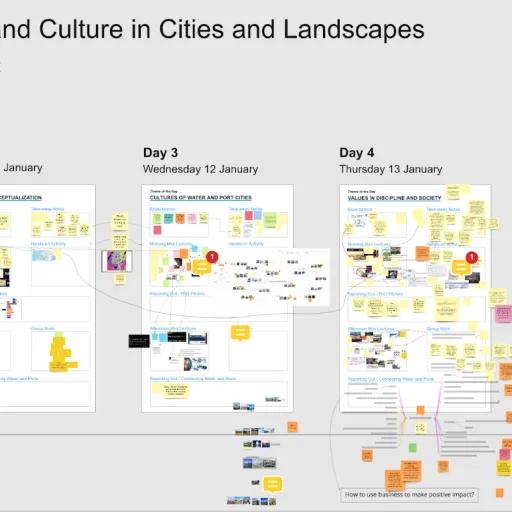Select the mind map image overlapping Day 3 Hands-on Activity

point(271,277)
